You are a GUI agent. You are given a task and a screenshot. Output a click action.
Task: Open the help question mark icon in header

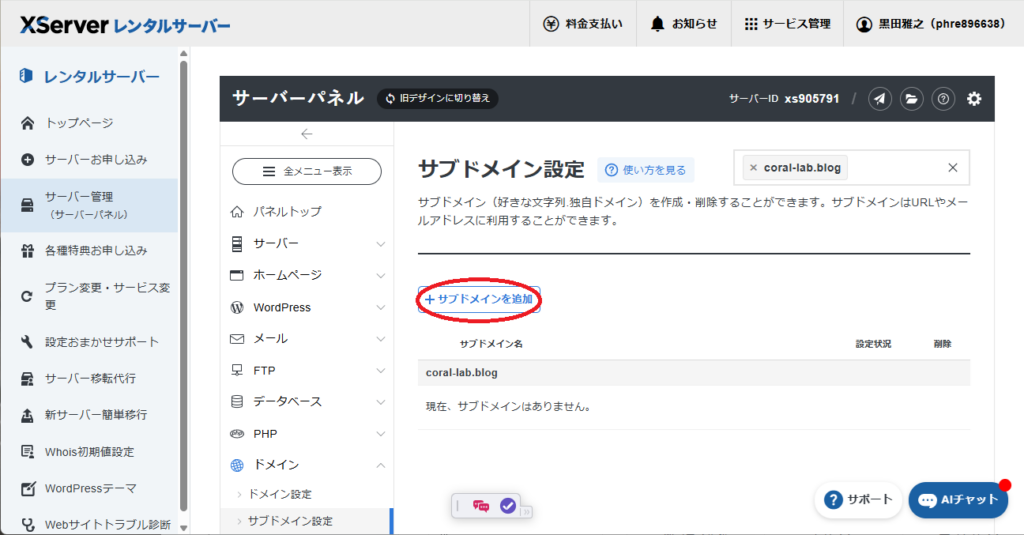pyautogui.click(x=943, y=99)
